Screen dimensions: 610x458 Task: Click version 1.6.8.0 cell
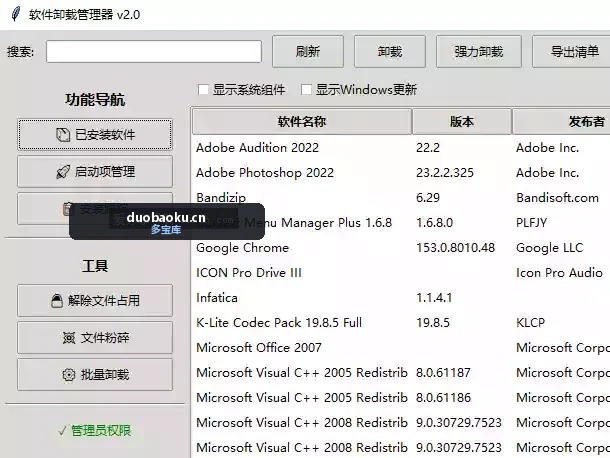click(x=434, y=223)
